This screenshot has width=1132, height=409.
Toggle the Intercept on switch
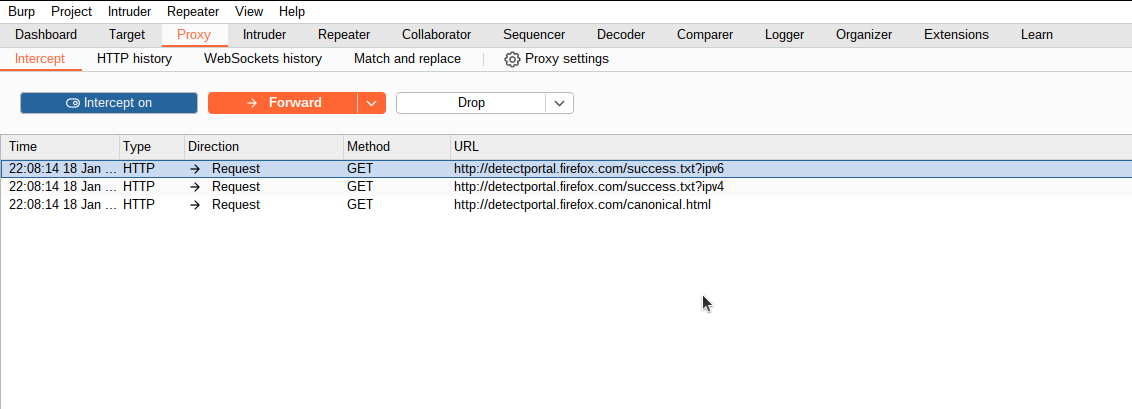(109, 102)
